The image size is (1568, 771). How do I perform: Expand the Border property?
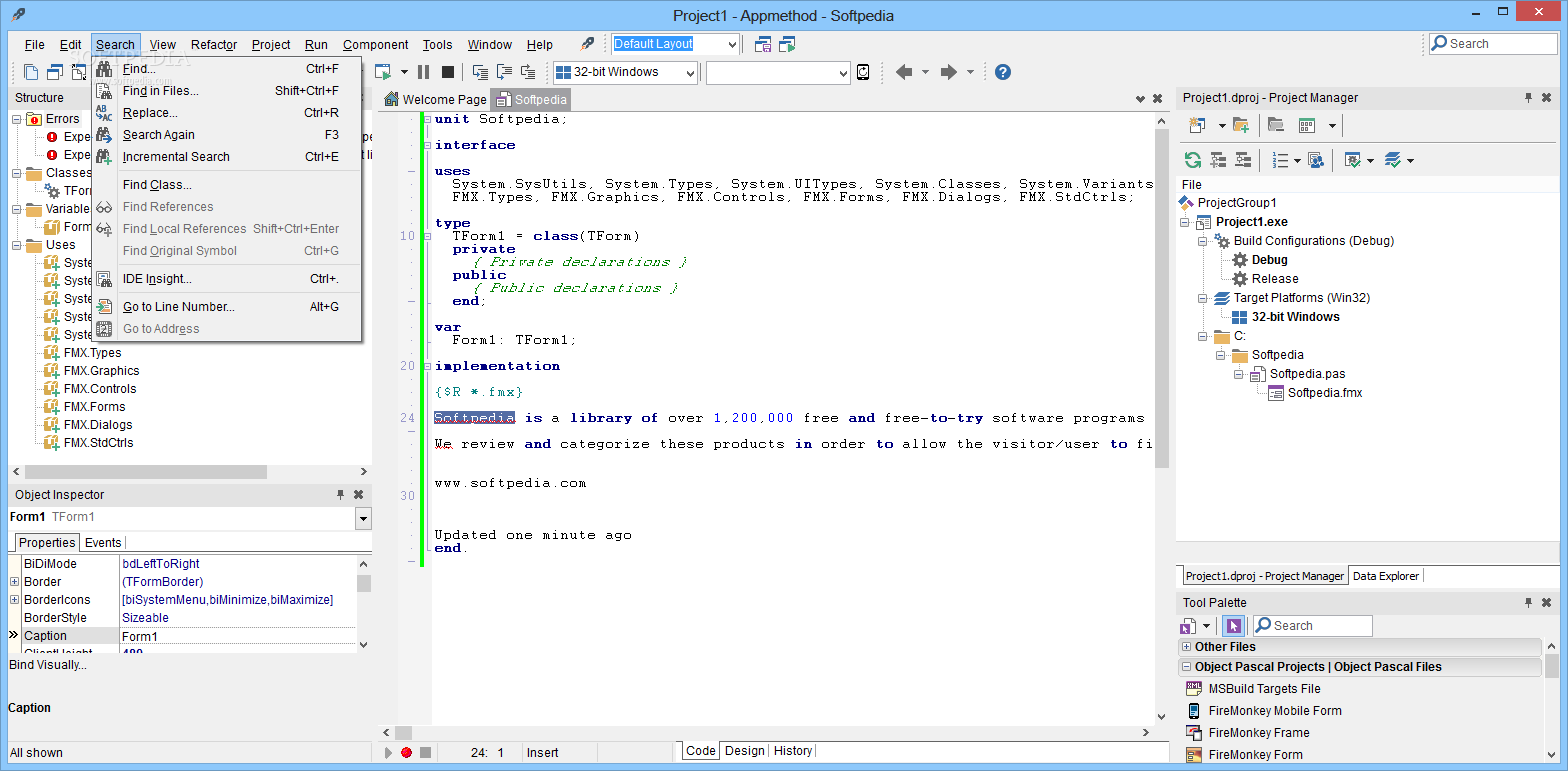coord(15,582)
